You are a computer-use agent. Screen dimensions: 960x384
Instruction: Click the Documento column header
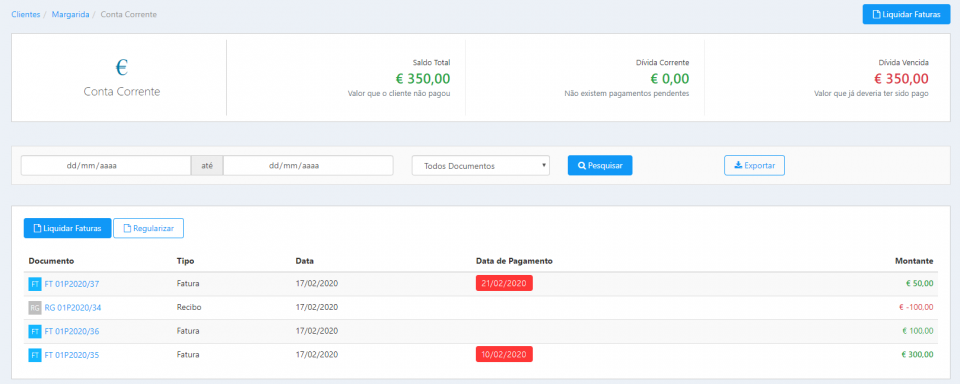point(51,261)
